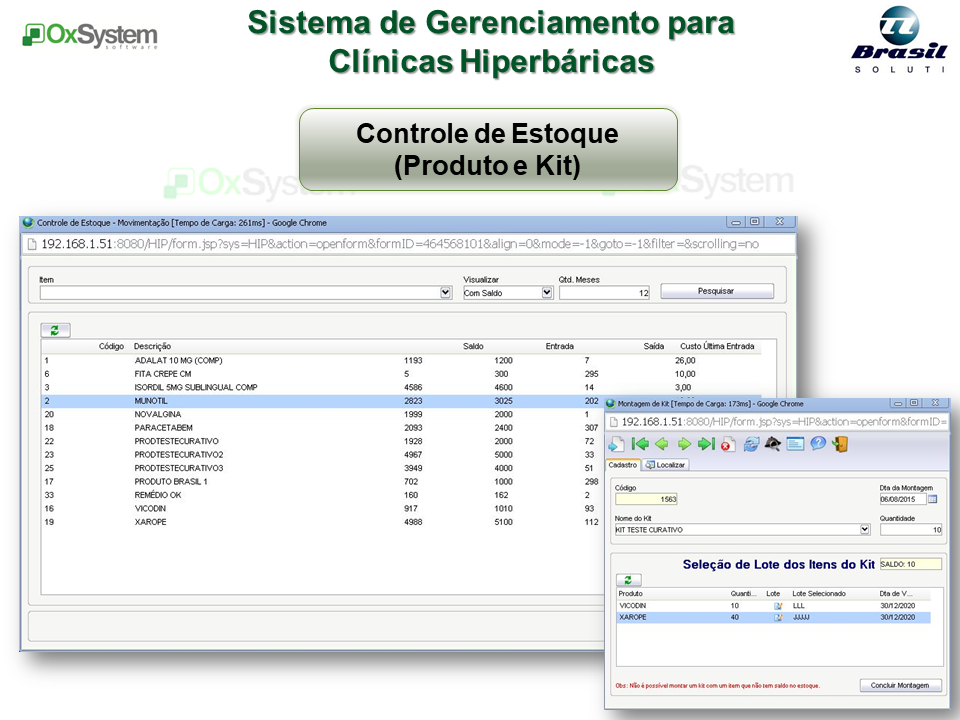Jump to last record with green arrow
Screen dimensions: 960x720
(706, 444)
